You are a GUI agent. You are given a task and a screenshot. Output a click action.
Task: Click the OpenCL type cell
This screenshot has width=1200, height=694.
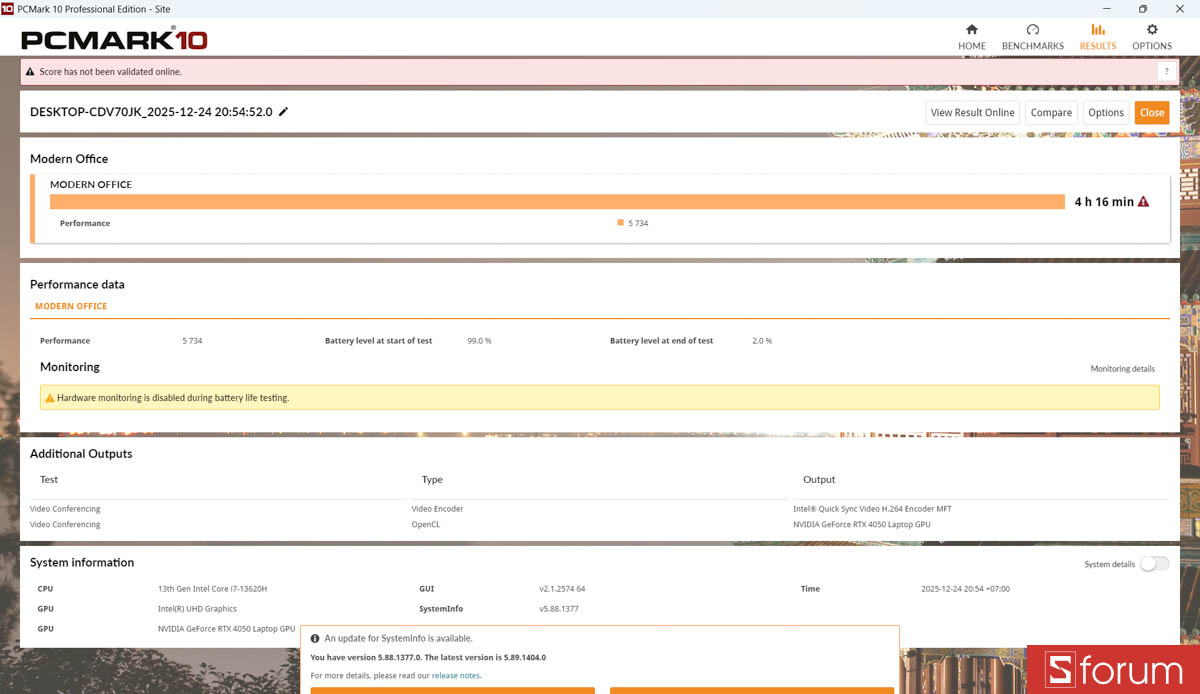pyautogui.click(x=425, y=524)
